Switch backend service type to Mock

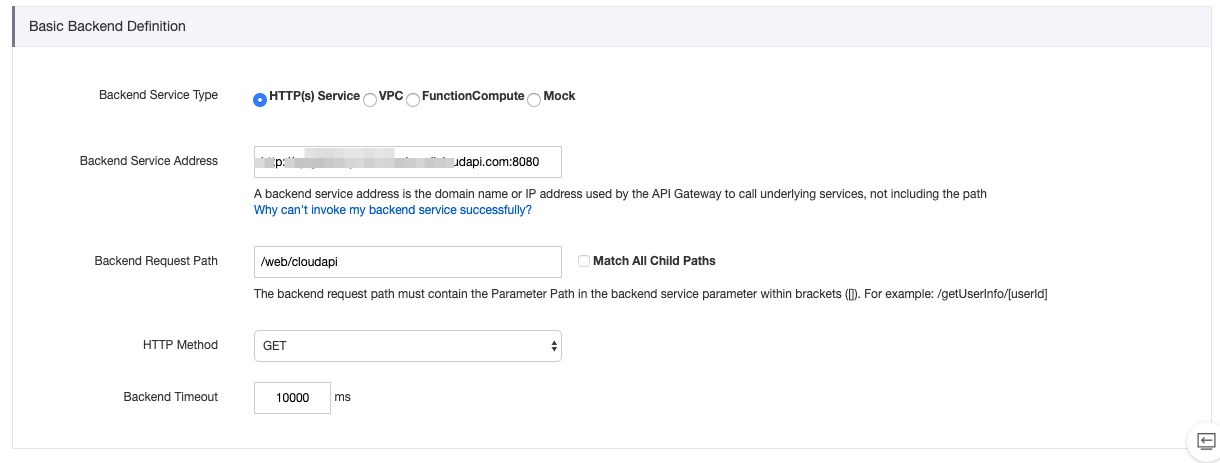coord(534,99)
